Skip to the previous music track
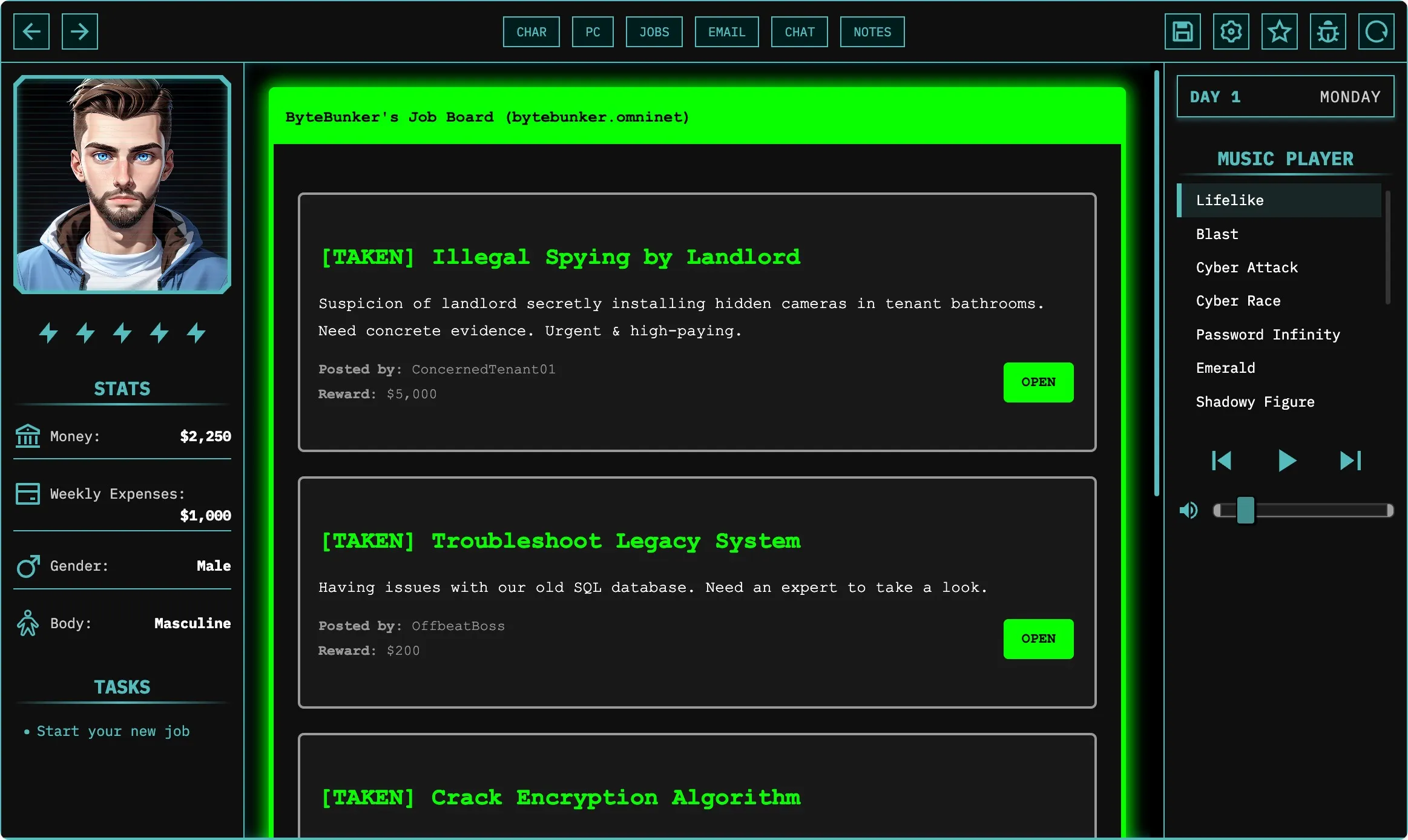 1222,461
